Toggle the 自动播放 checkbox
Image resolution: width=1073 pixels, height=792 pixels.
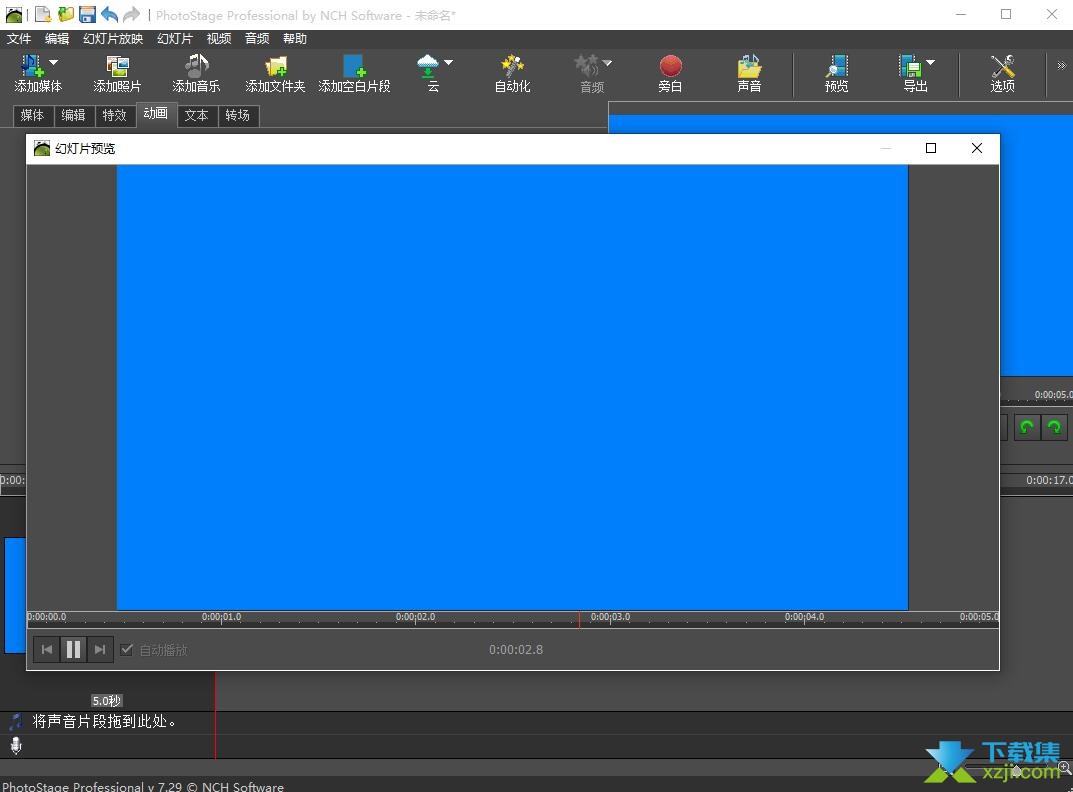click(x=127, y=649)
